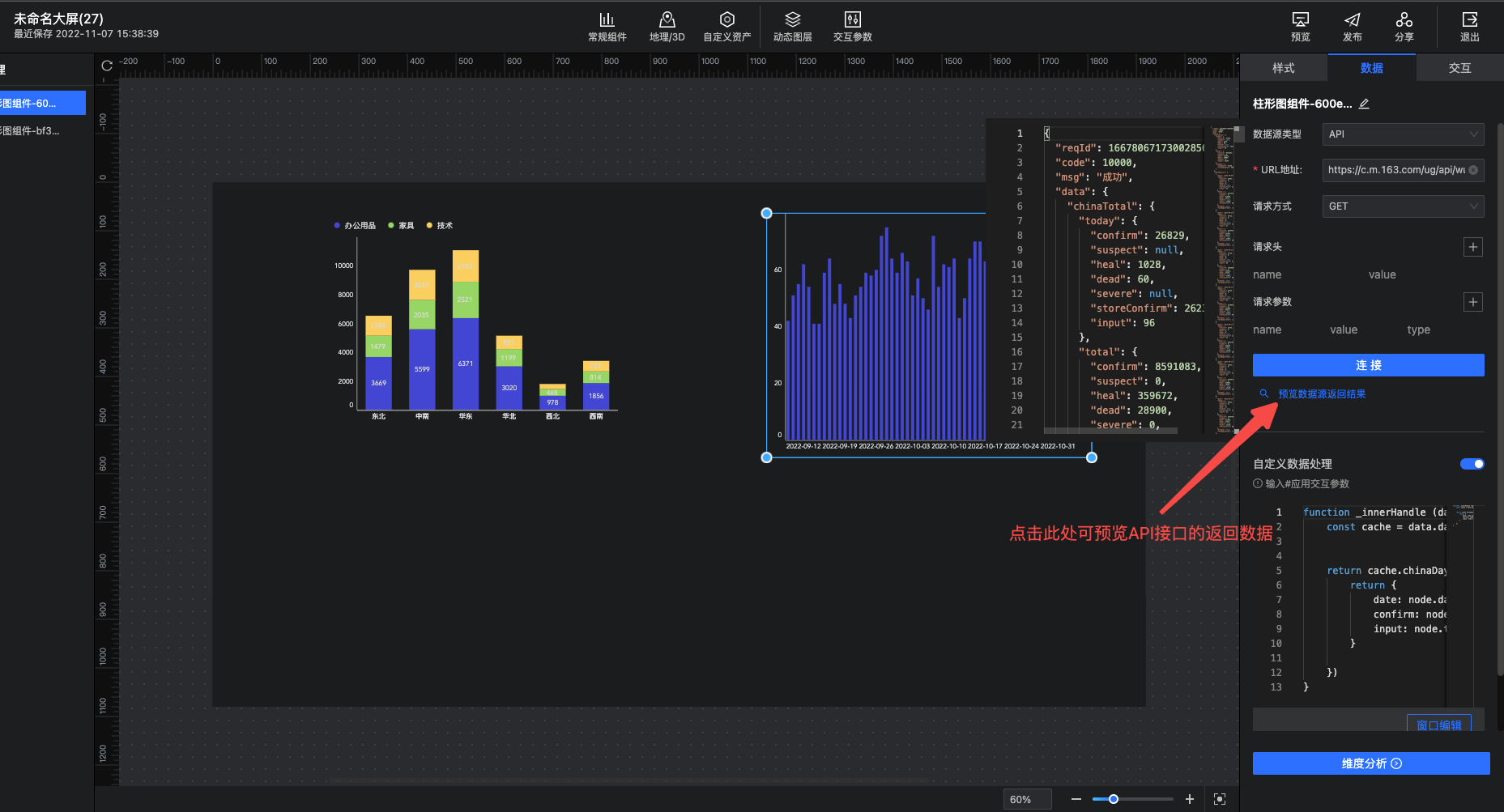
Task: Click the 发布 publish icon
Action: [x=1352, y=27]
